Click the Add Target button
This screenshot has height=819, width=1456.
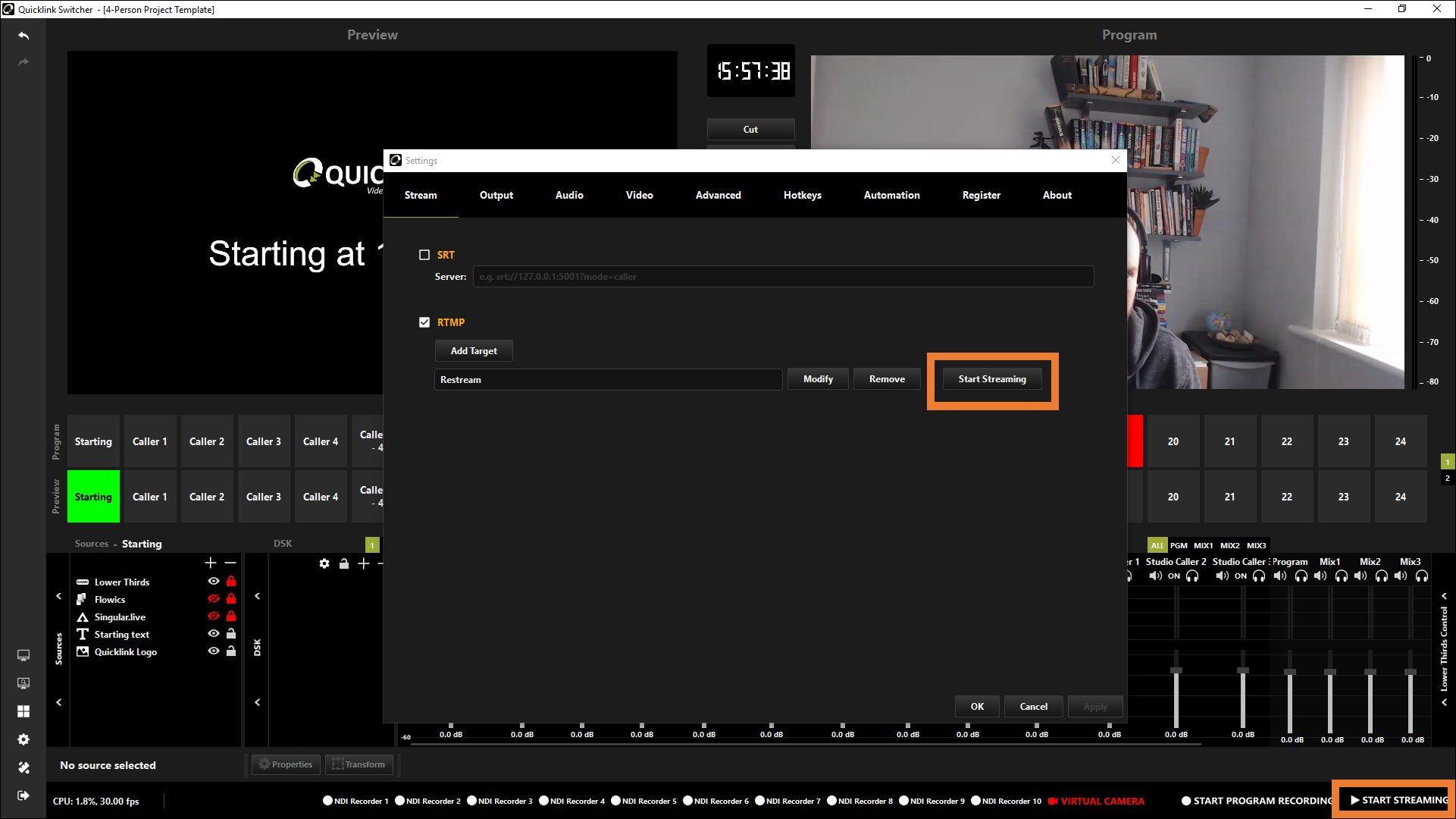(x=474, y=351)
